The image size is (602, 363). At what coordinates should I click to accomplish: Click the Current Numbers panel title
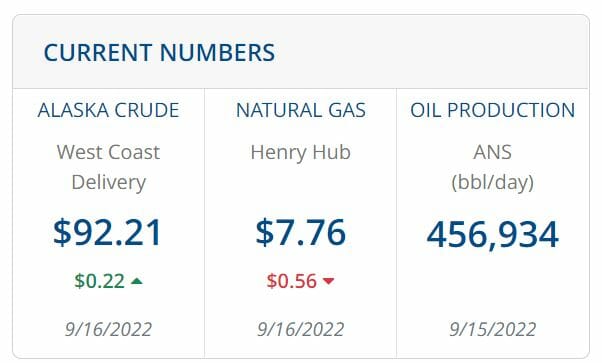click(x=159, y=53)
